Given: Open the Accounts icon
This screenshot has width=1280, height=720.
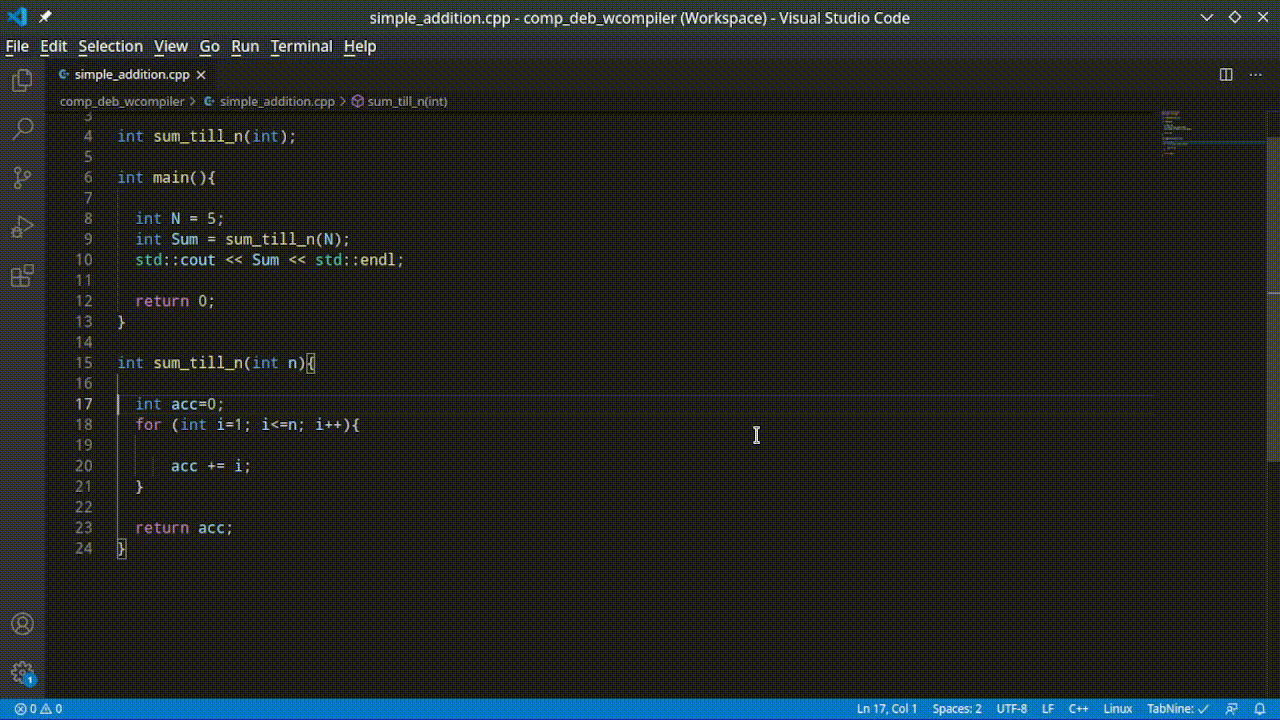Looking at the screenshot, I should (22, 623).
